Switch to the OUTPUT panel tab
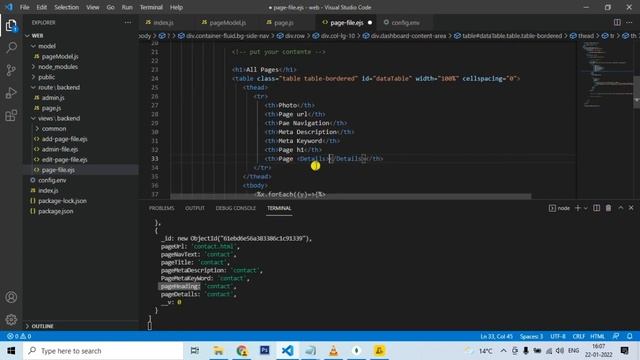640x360 pixels. (x=195, y=208)
